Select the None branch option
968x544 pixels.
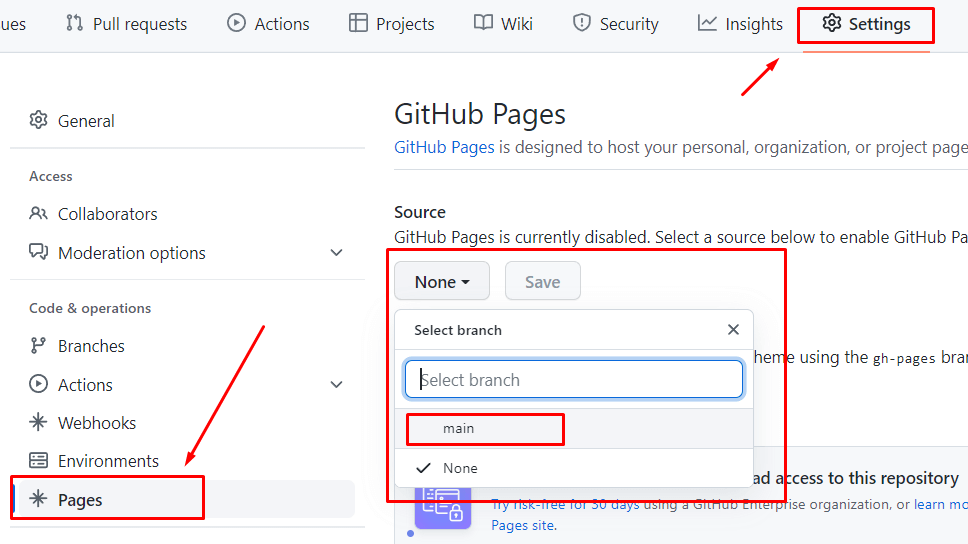click(574, 468)
